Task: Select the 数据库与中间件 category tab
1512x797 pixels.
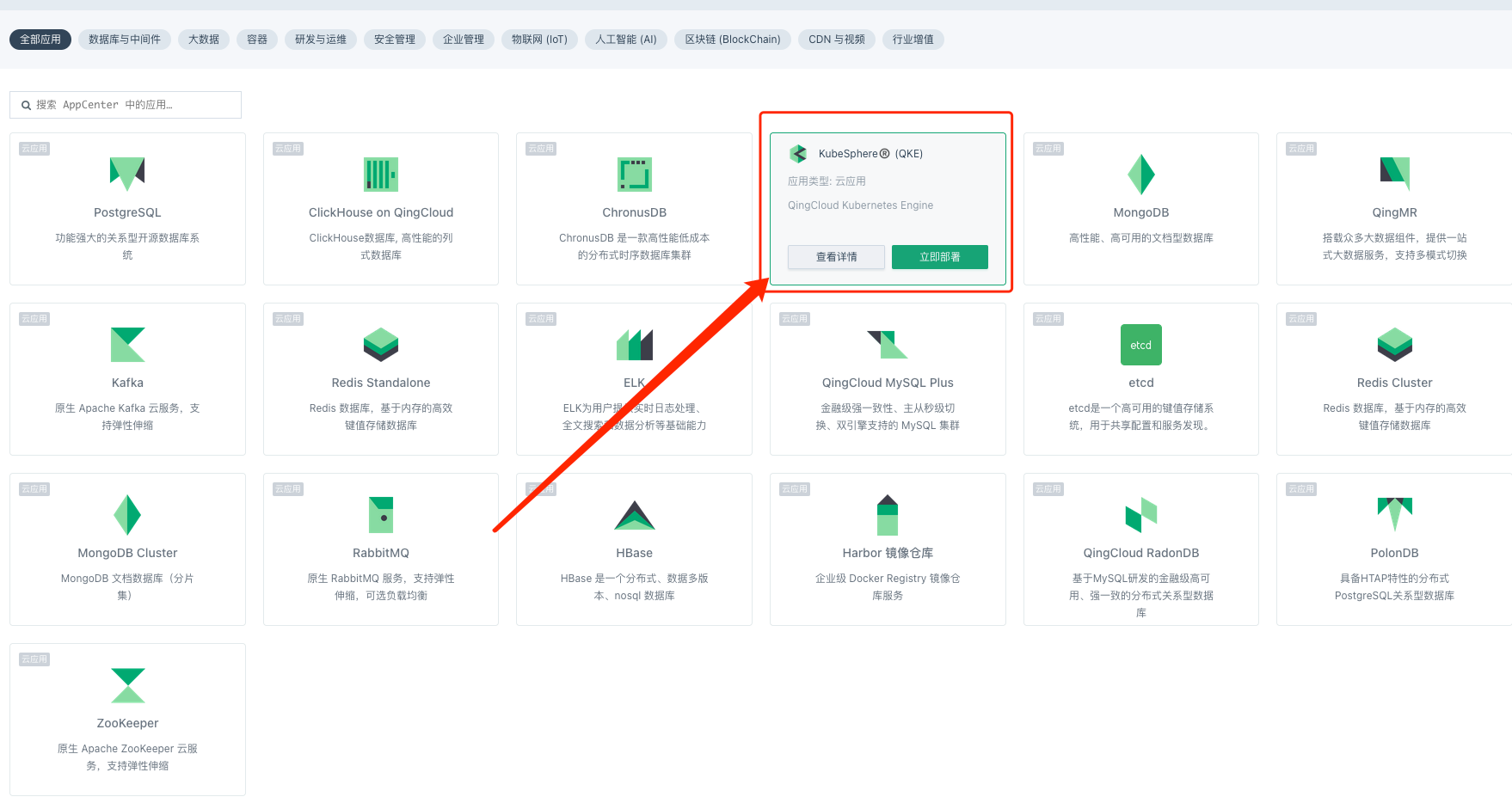Action: pos(125,40)
